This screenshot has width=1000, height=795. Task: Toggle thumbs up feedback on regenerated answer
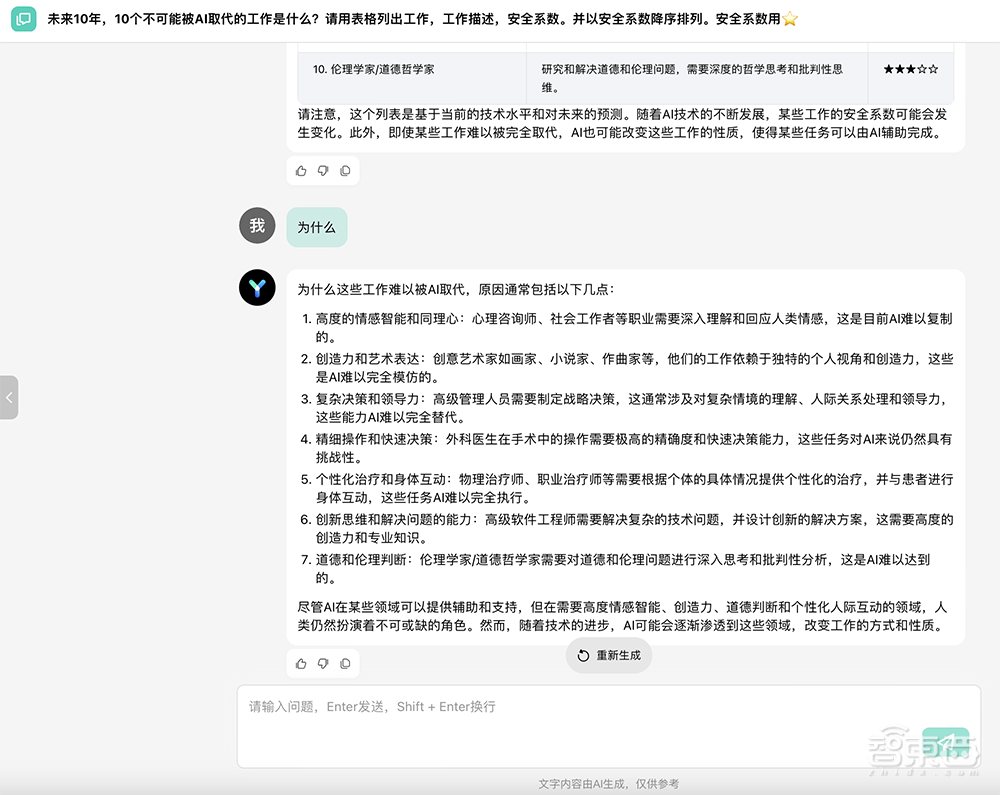(x=301, y=663)
